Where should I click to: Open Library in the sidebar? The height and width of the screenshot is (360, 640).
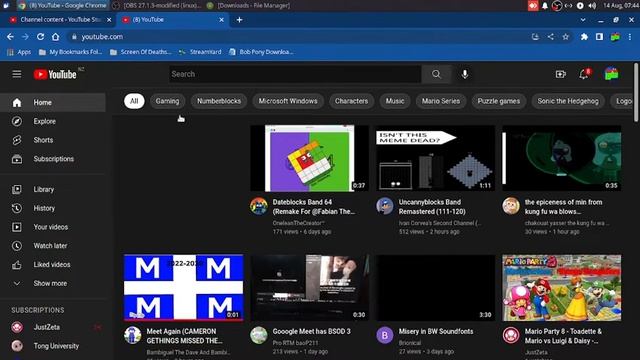(53, 189)
